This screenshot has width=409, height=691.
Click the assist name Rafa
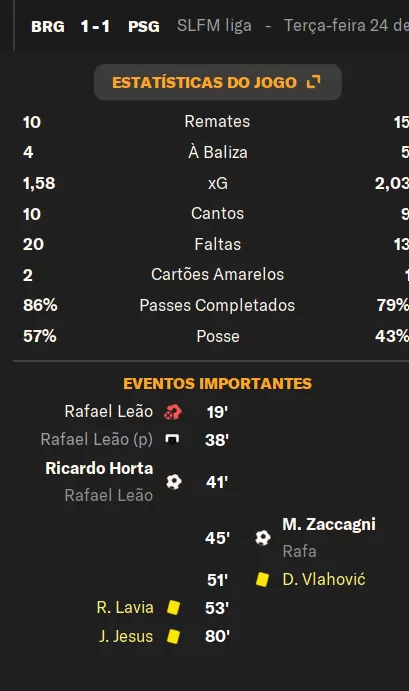(299, 551)
